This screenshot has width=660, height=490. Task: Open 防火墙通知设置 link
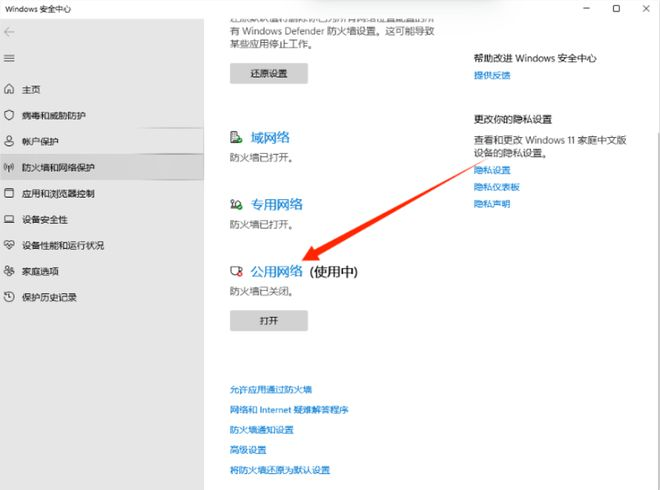click(x=262, y=430)
